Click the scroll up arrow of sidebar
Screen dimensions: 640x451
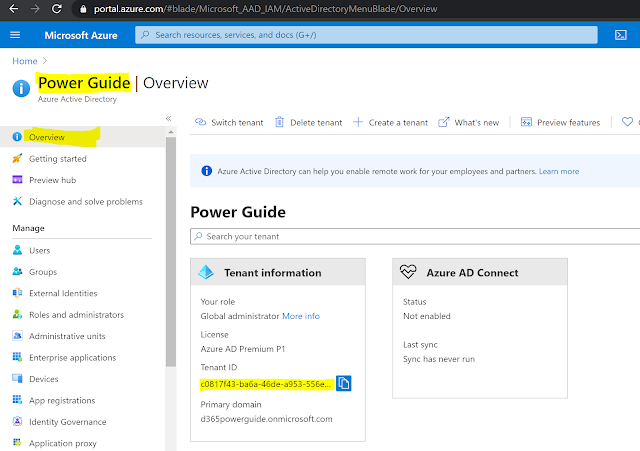point(171,132)
